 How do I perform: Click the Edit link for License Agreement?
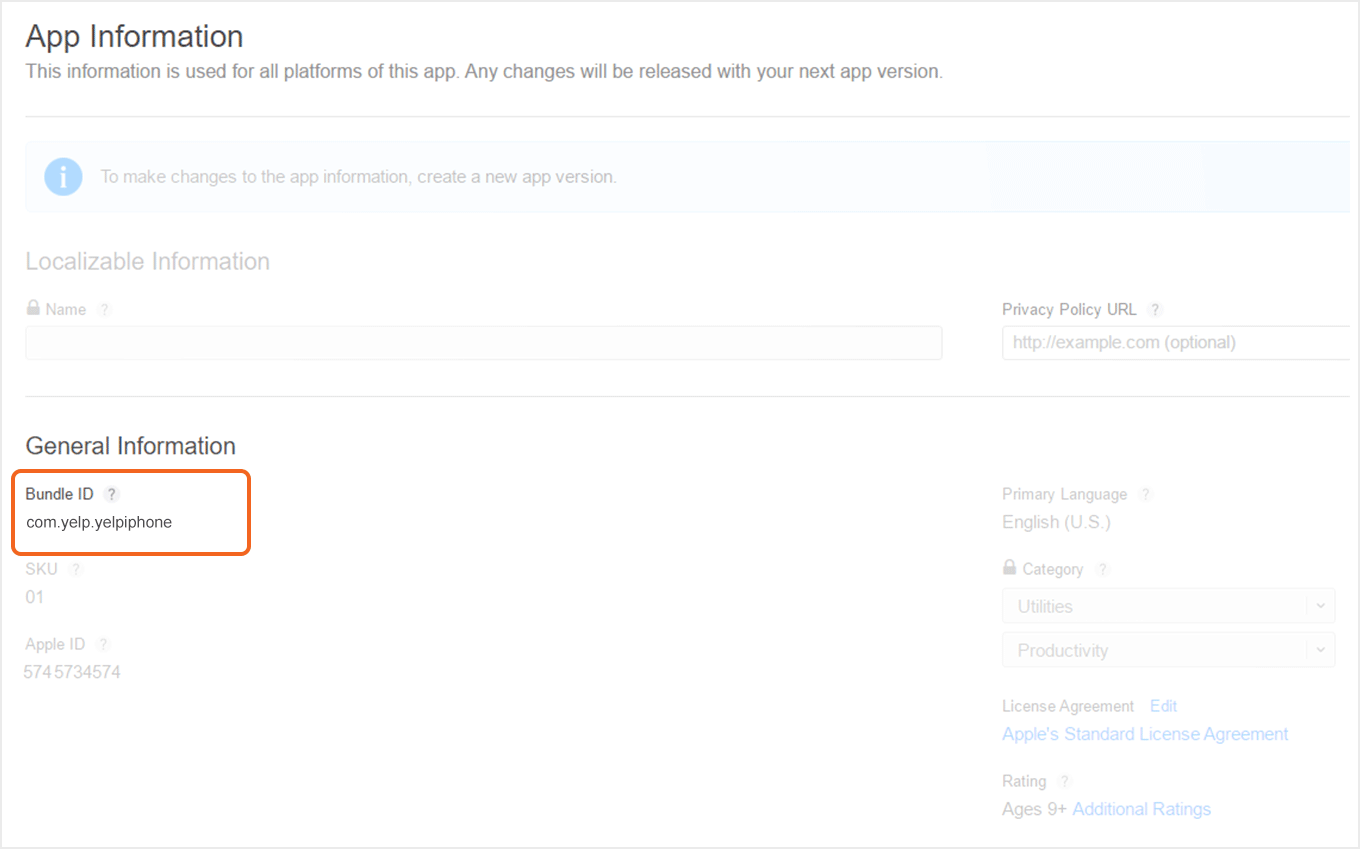[x=1163, y=707]
